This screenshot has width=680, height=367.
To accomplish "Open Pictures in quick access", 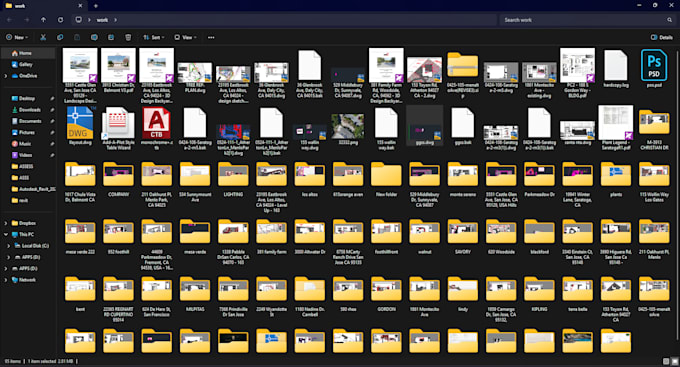I will [28, 132].
